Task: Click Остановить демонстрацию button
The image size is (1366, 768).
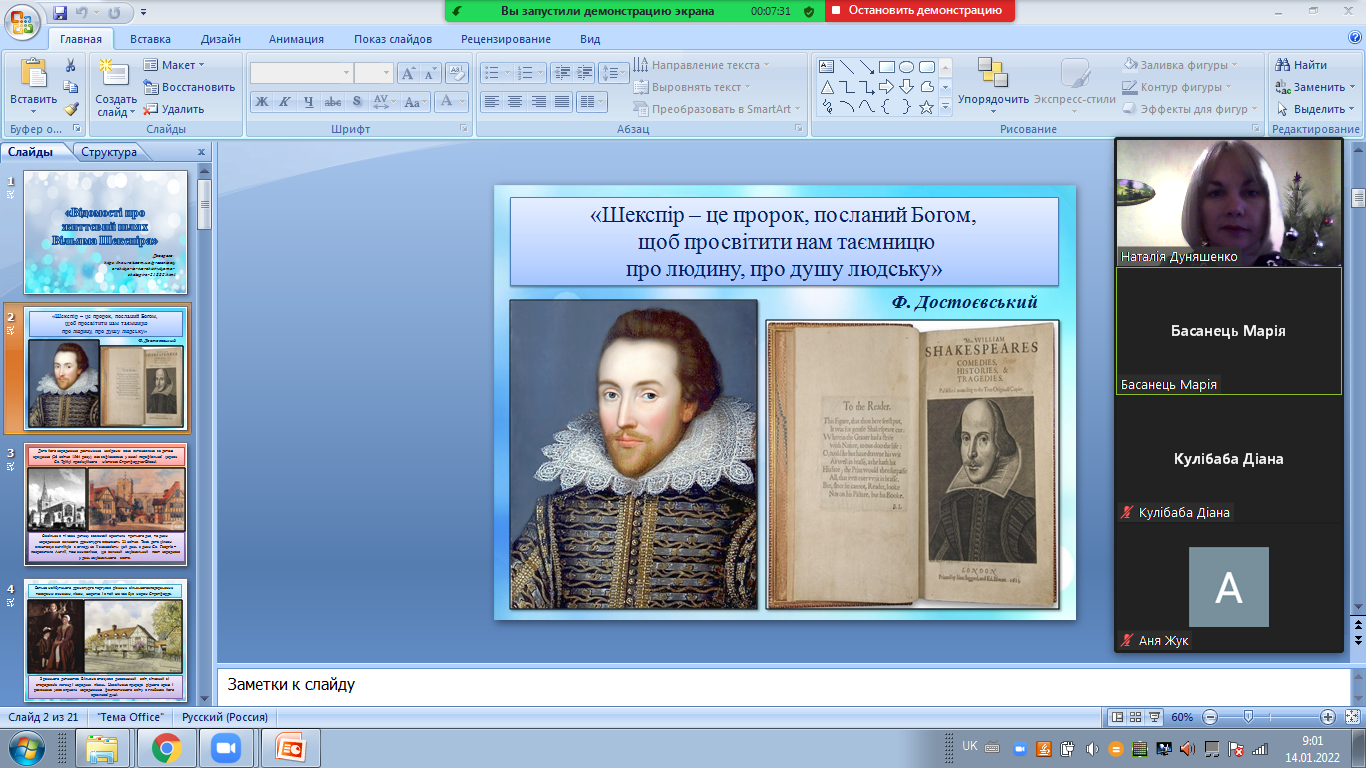Action: (x=921, y=10)
